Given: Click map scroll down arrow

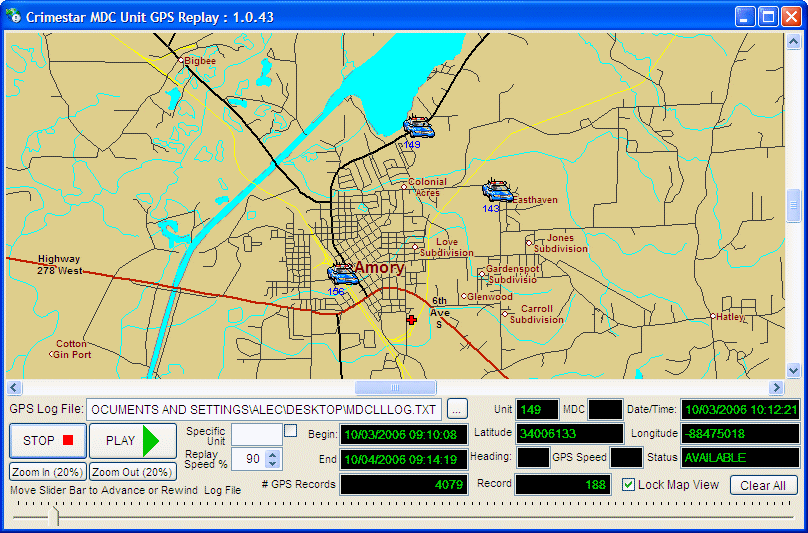Looking at the screenshot, I should pyautogui.click(x=794, y=370).
